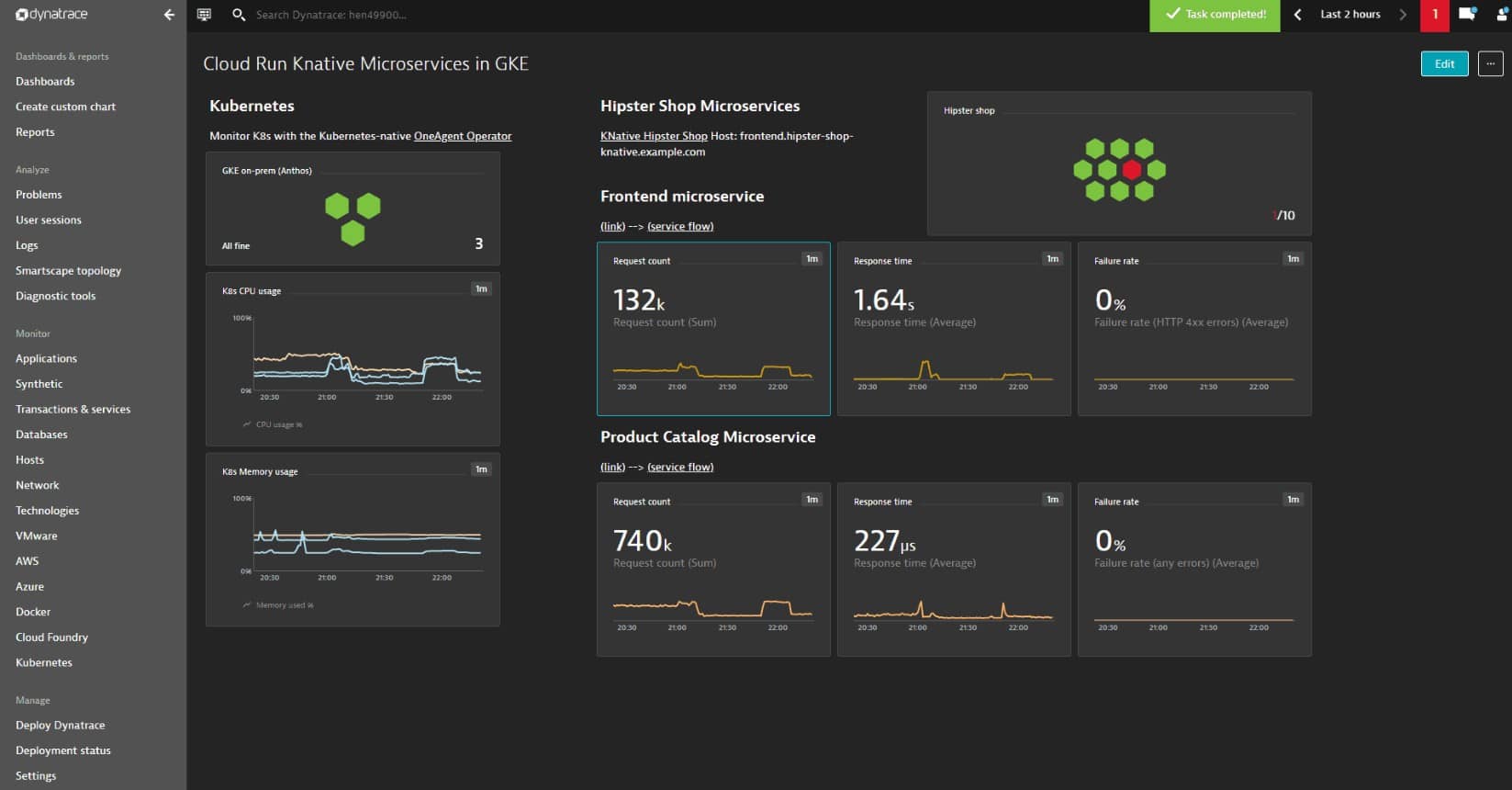Open Kubernetes in the sidebar
The image size is (1512, 790).
pos(43,662)
